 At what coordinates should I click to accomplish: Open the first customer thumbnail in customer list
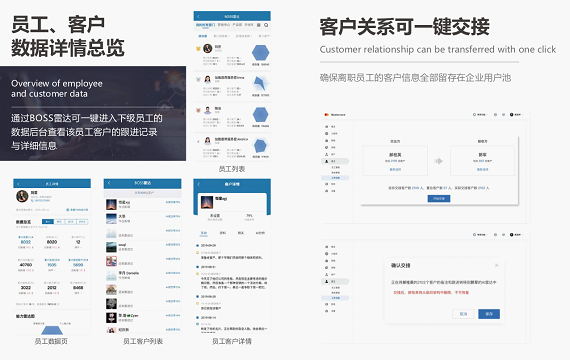point(111,204)
